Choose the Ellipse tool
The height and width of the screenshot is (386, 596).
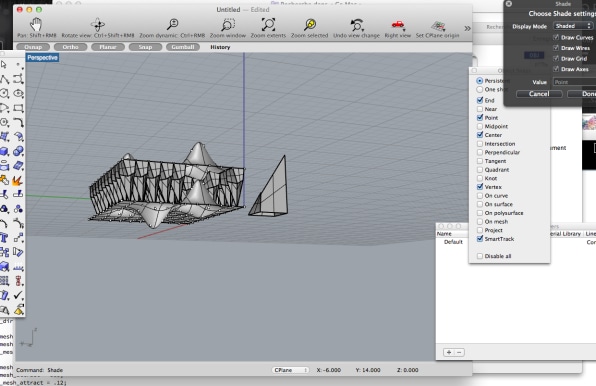(x=18, y=93)
